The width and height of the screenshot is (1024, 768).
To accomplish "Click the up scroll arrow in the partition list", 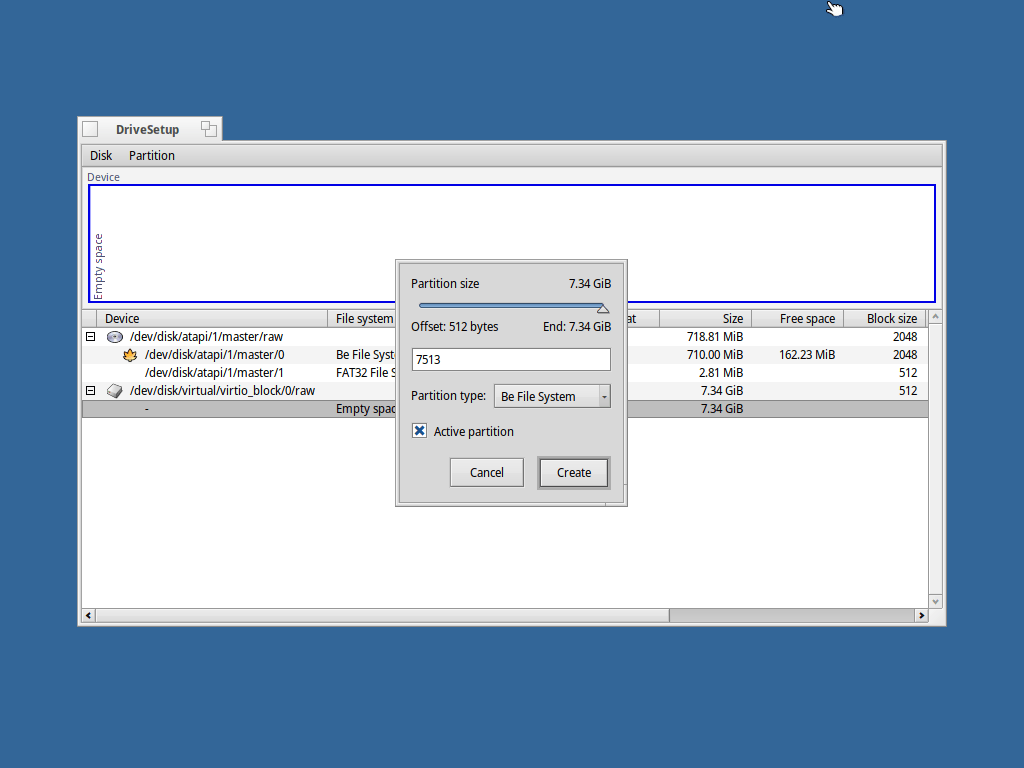I will coord(935,317).
